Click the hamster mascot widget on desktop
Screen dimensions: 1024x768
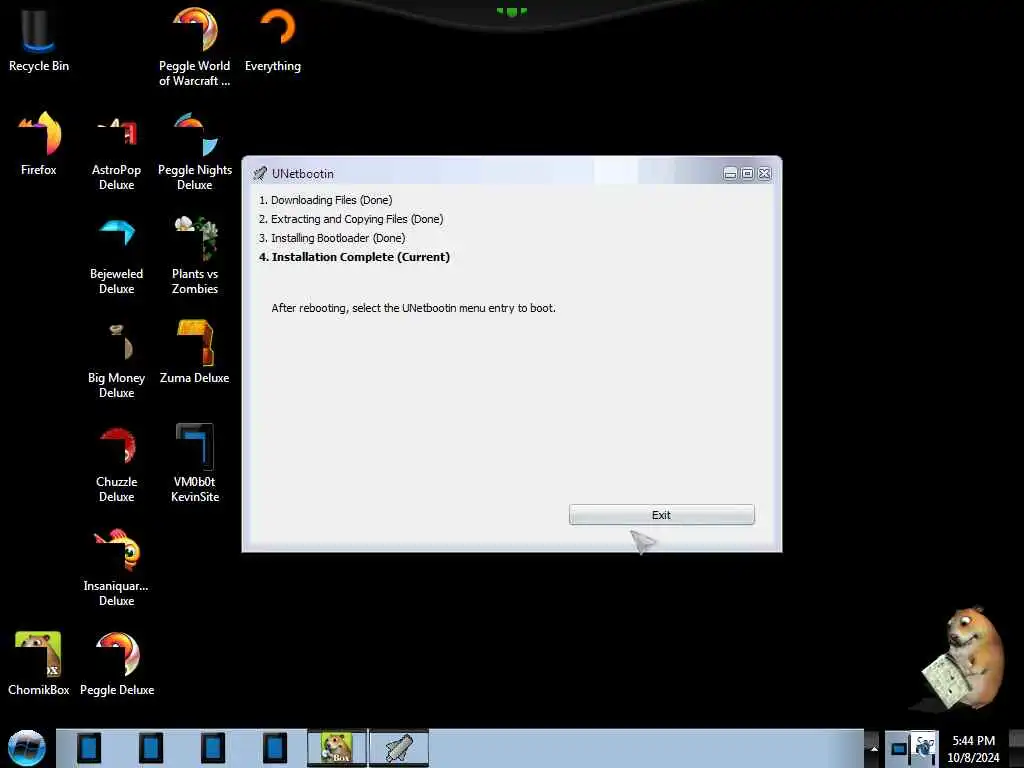[963, 658]
